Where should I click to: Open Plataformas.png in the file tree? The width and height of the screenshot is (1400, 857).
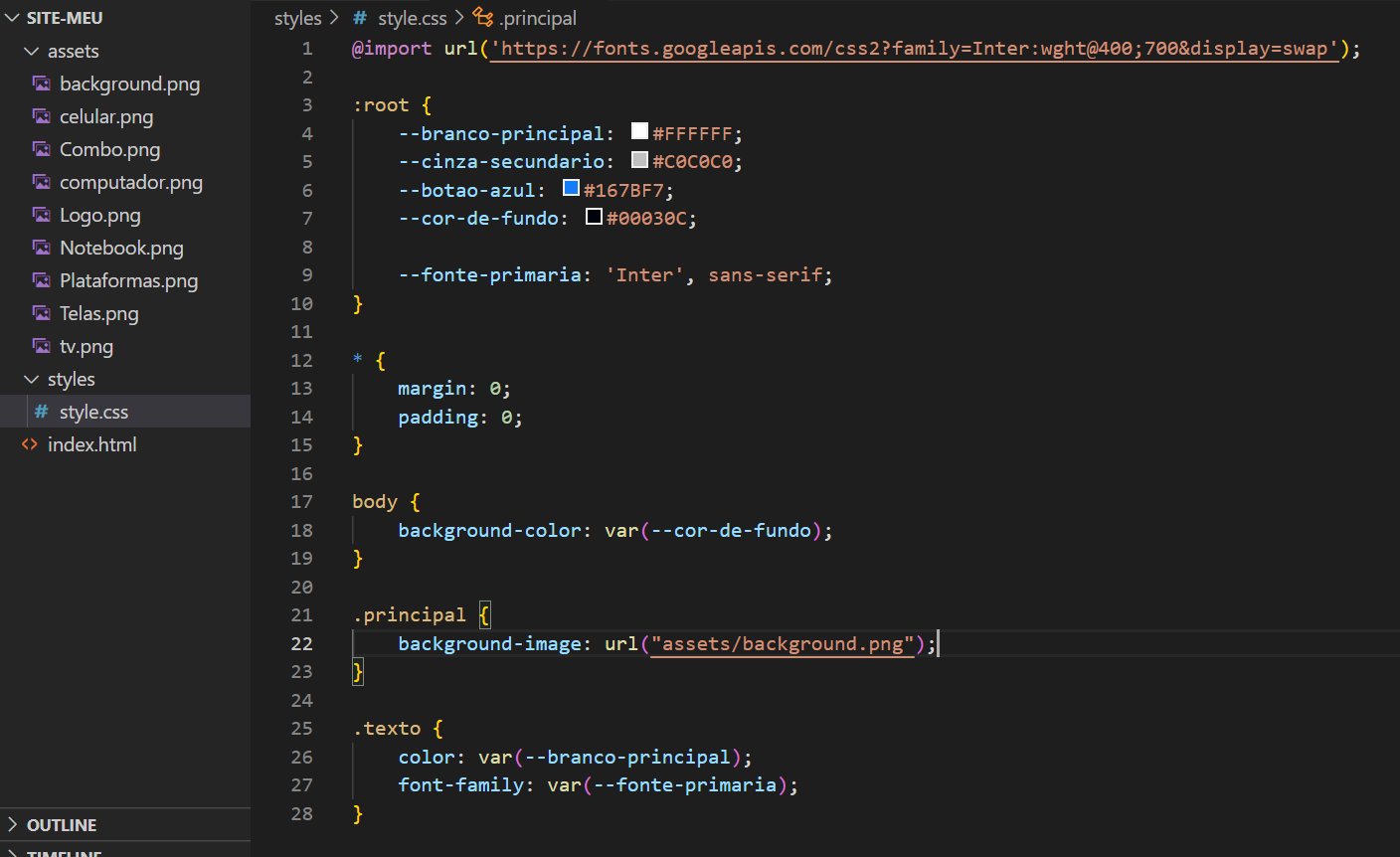[128, 280]
